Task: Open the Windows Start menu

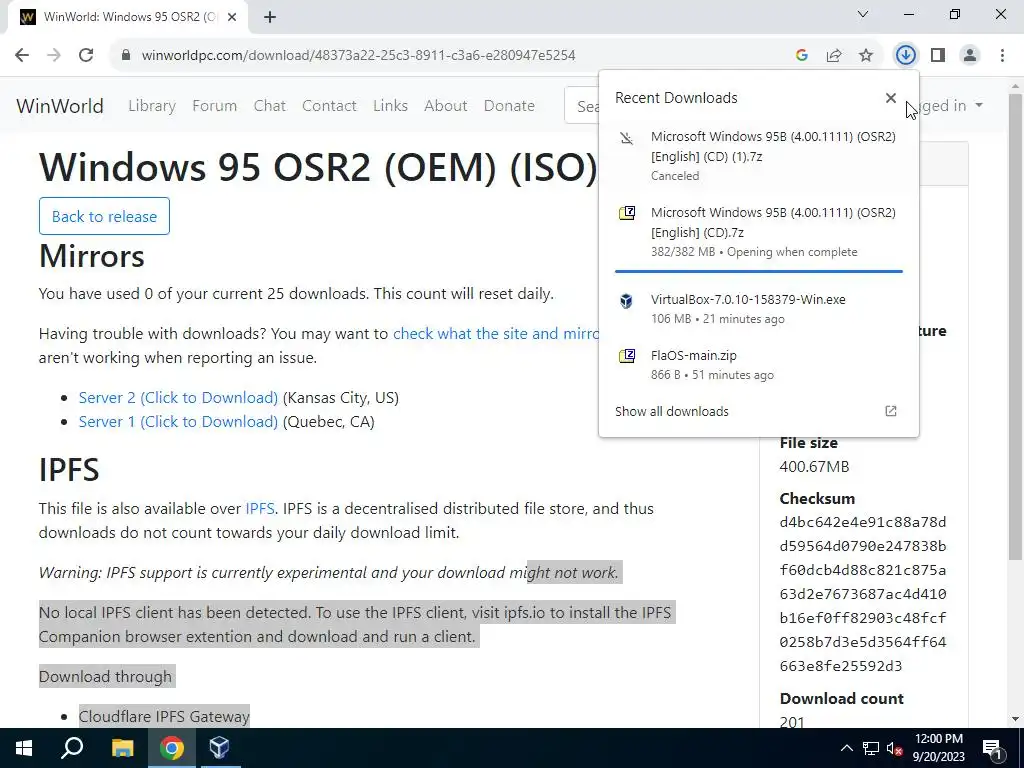Action: [x=24, y=748]
